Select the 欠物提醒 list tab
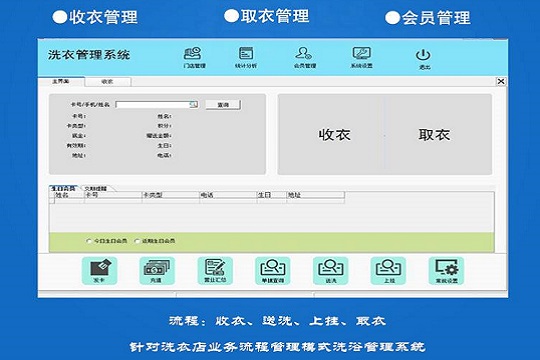The image size is (540, 360). (96, 188)
